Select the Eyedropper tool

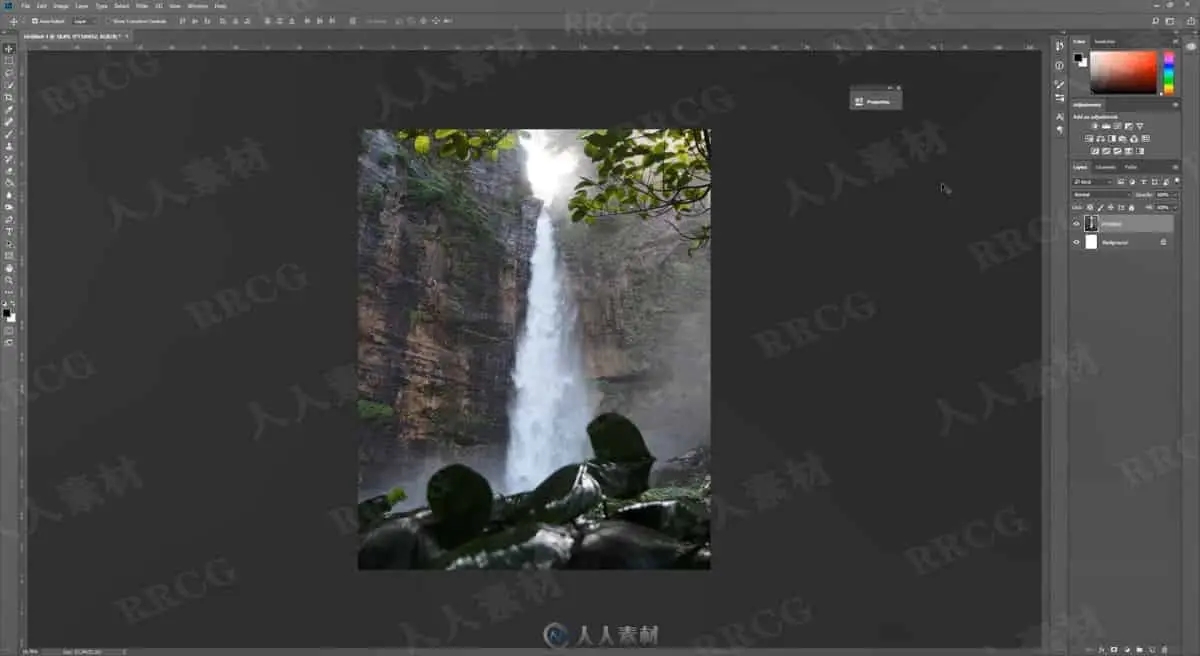click(x=9, y=109)
